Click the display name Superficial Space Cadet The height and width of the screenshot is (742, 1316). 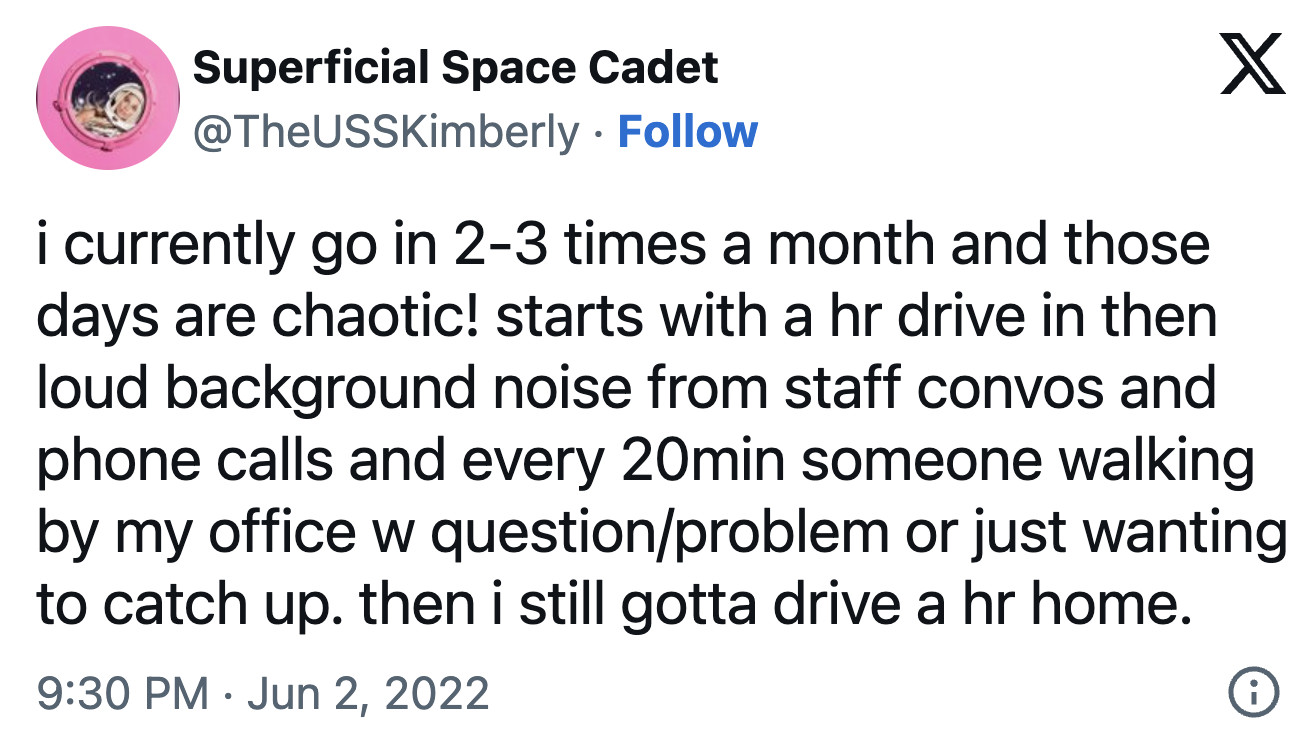456,67
